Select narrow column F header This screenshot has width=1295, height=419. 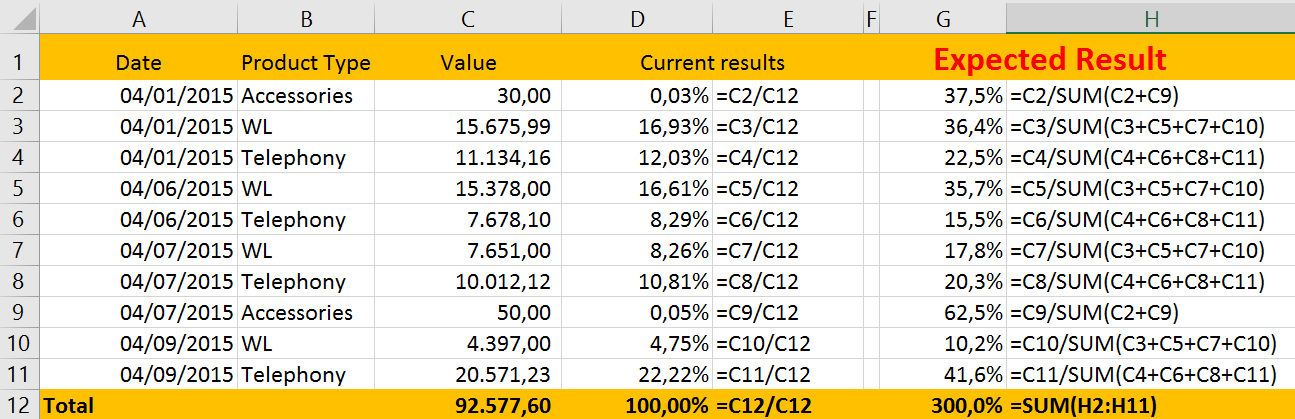click(870, 17)
